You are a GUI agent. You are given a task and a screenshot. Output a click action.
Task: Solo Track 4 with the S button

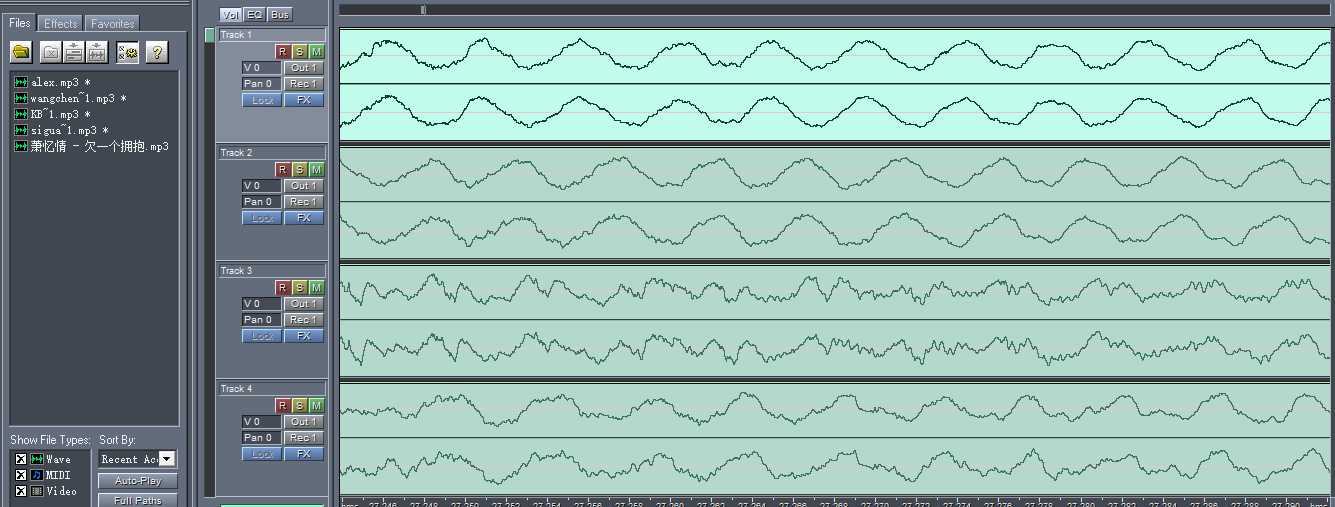pyautogui.click(x=300, y=405)
